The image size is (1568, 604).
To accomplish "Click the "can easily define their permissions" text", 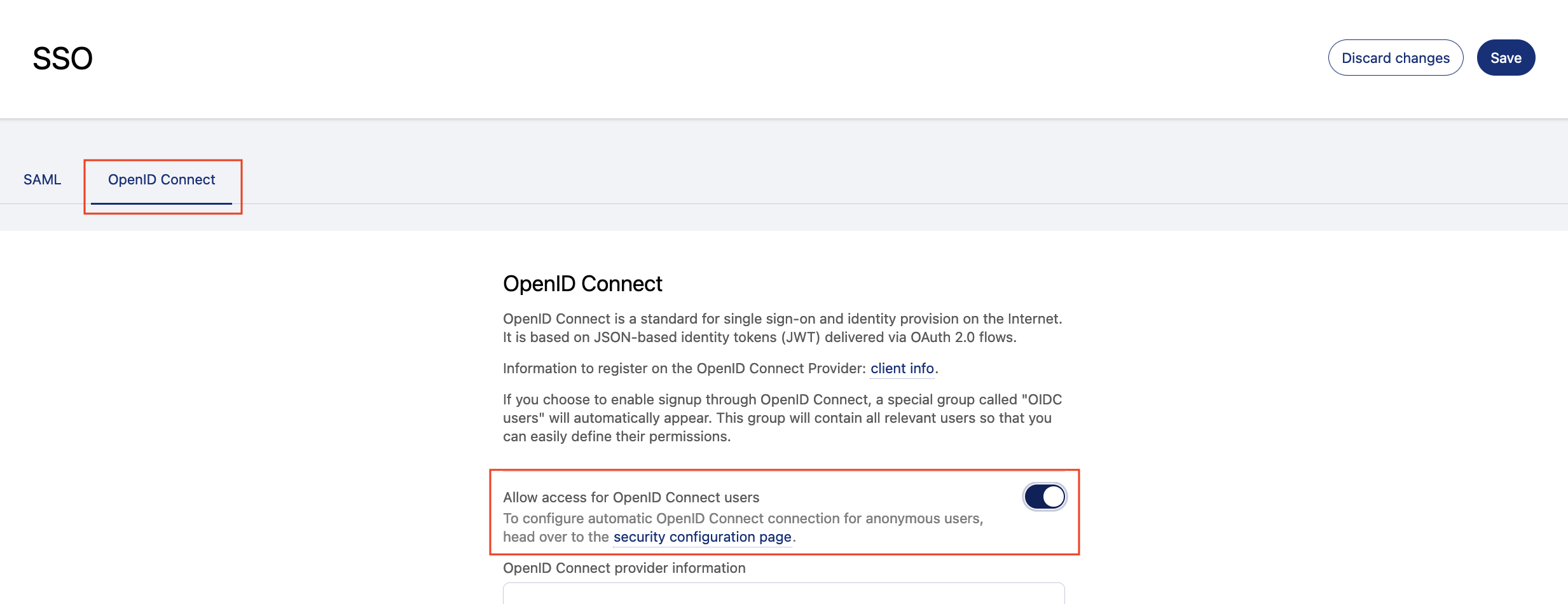I will [x=616, y=437].
